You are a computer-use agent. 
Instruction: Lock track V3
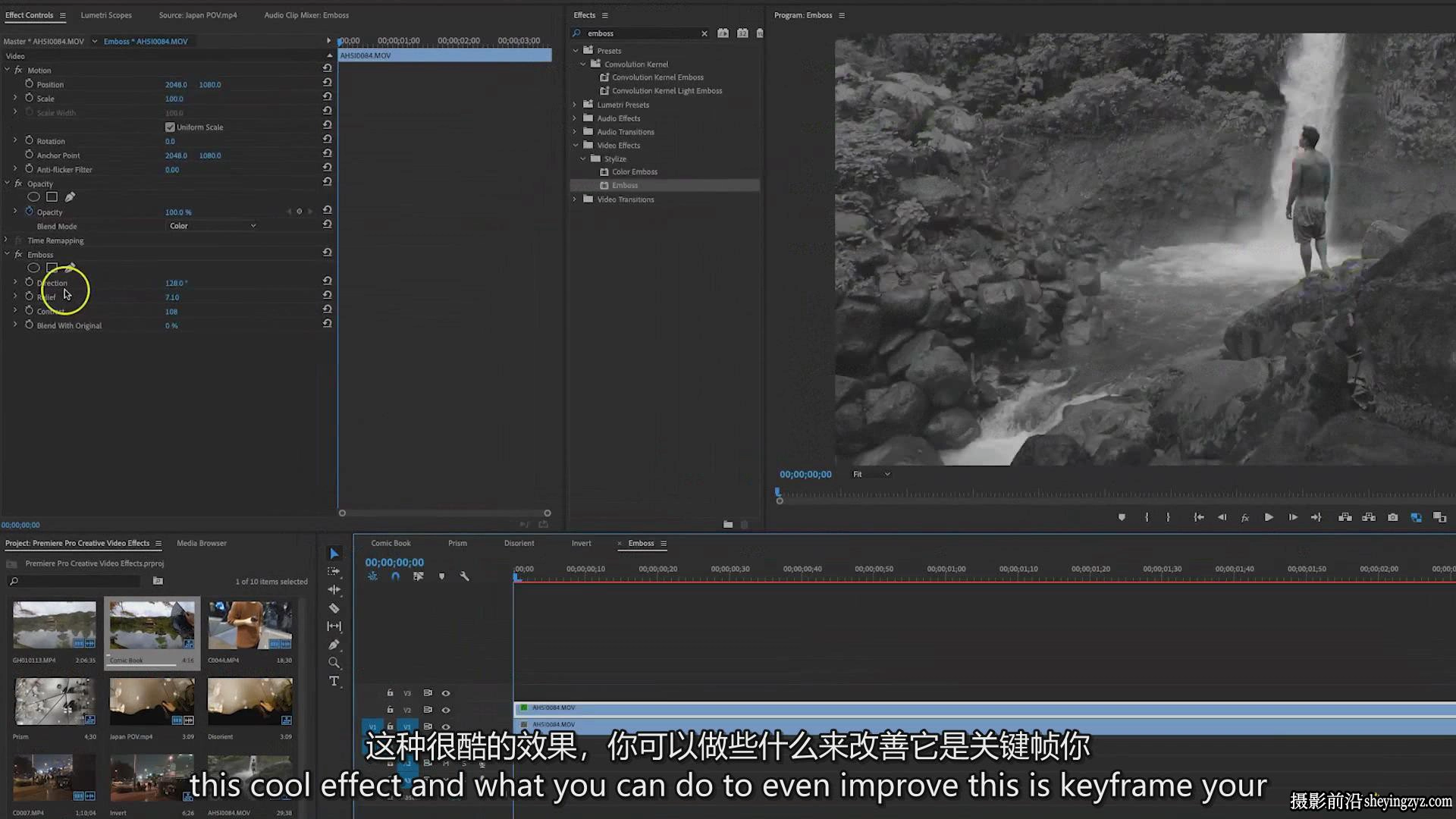tap(390, 693)
